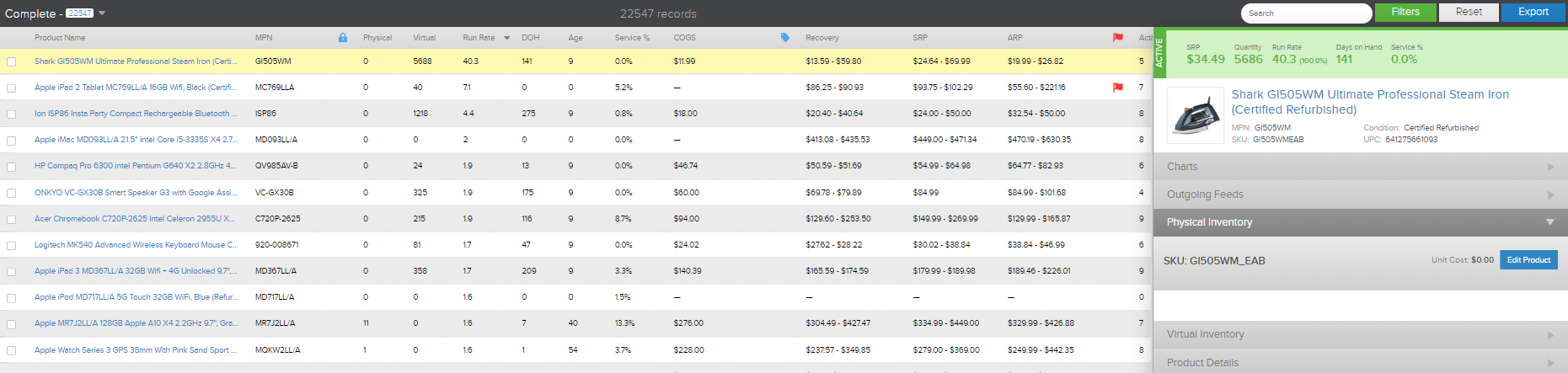Sort by the Age column header
The height and width of the screenshot is (373, 1568).
575,38
